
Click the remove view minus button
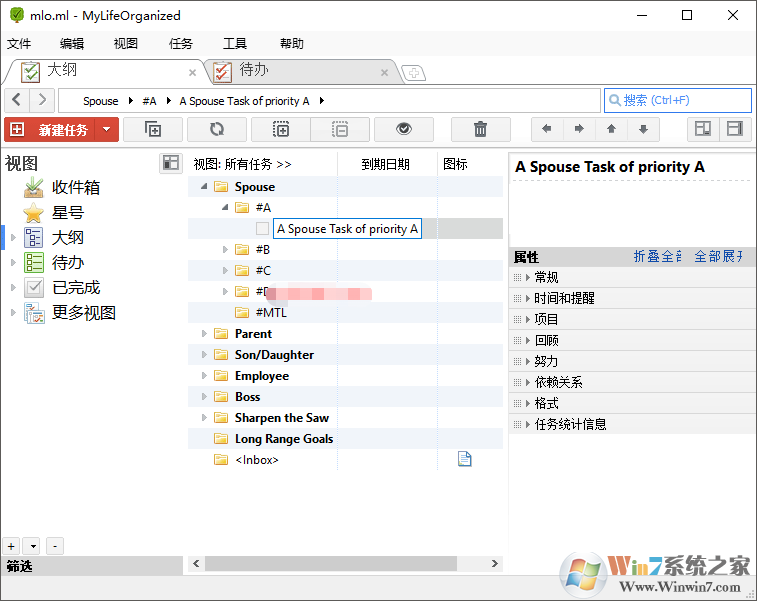[55, 546]
